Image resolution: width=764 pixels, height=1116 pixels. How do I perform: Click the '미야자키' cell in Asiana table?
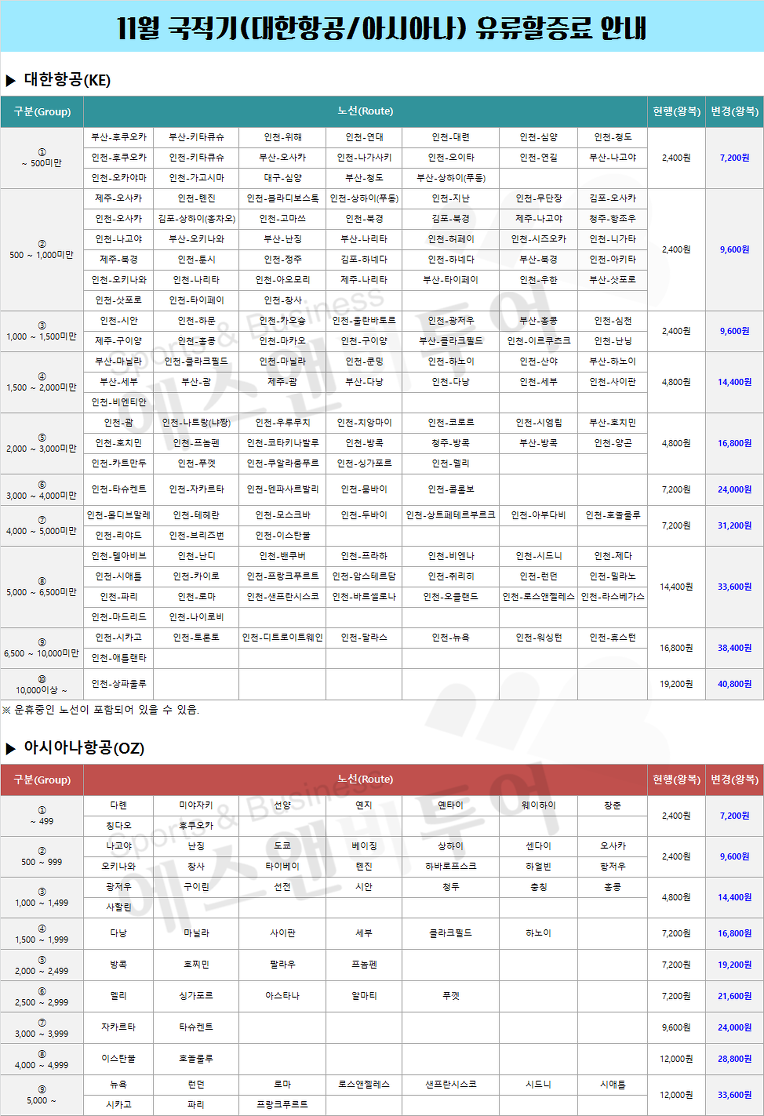click(196, 806)
